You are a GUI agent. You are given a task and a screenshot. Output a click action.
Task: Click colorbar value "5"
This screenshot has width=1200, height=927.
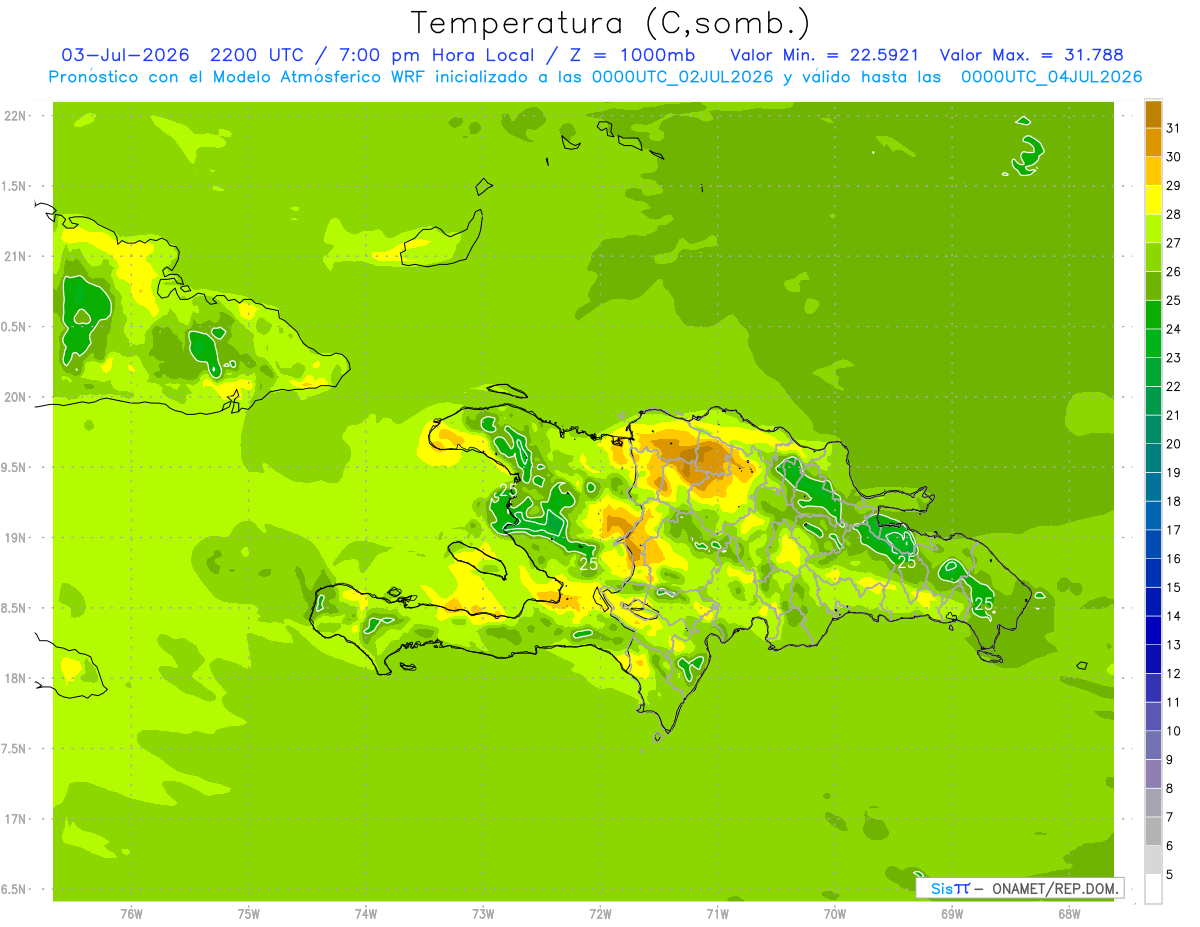click(x=1169, y=874)
